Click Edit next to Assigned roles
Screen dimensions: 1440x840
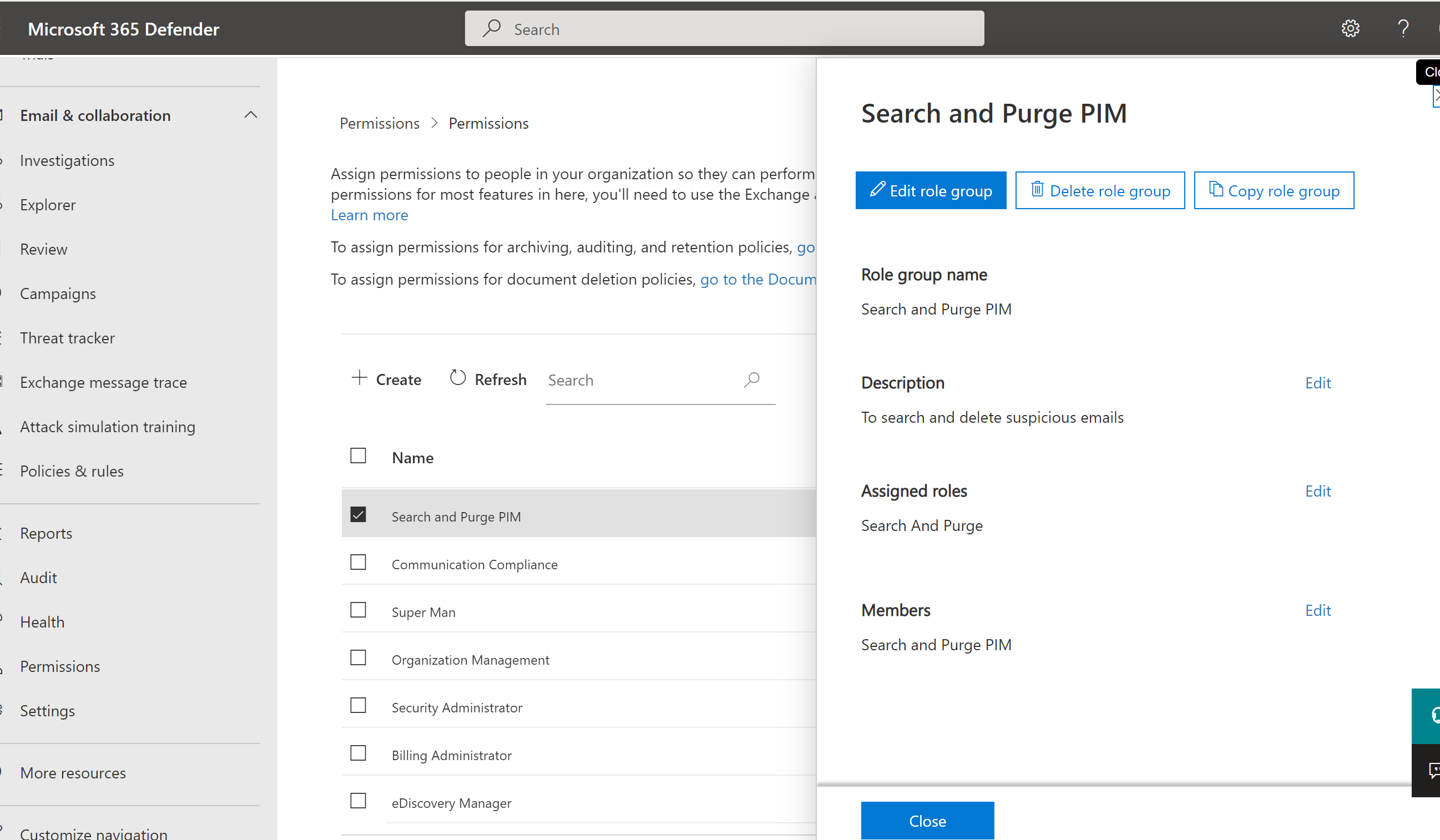pos(1317,491)
